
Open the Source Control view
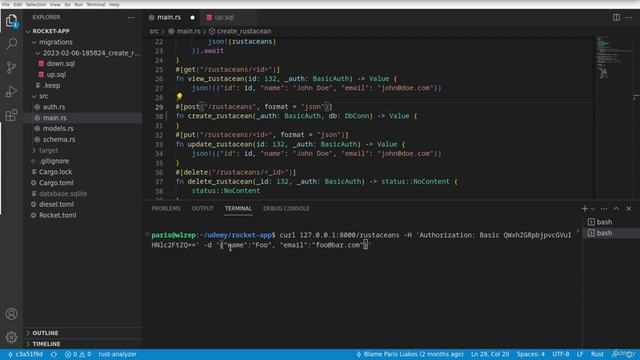[11, 67]
